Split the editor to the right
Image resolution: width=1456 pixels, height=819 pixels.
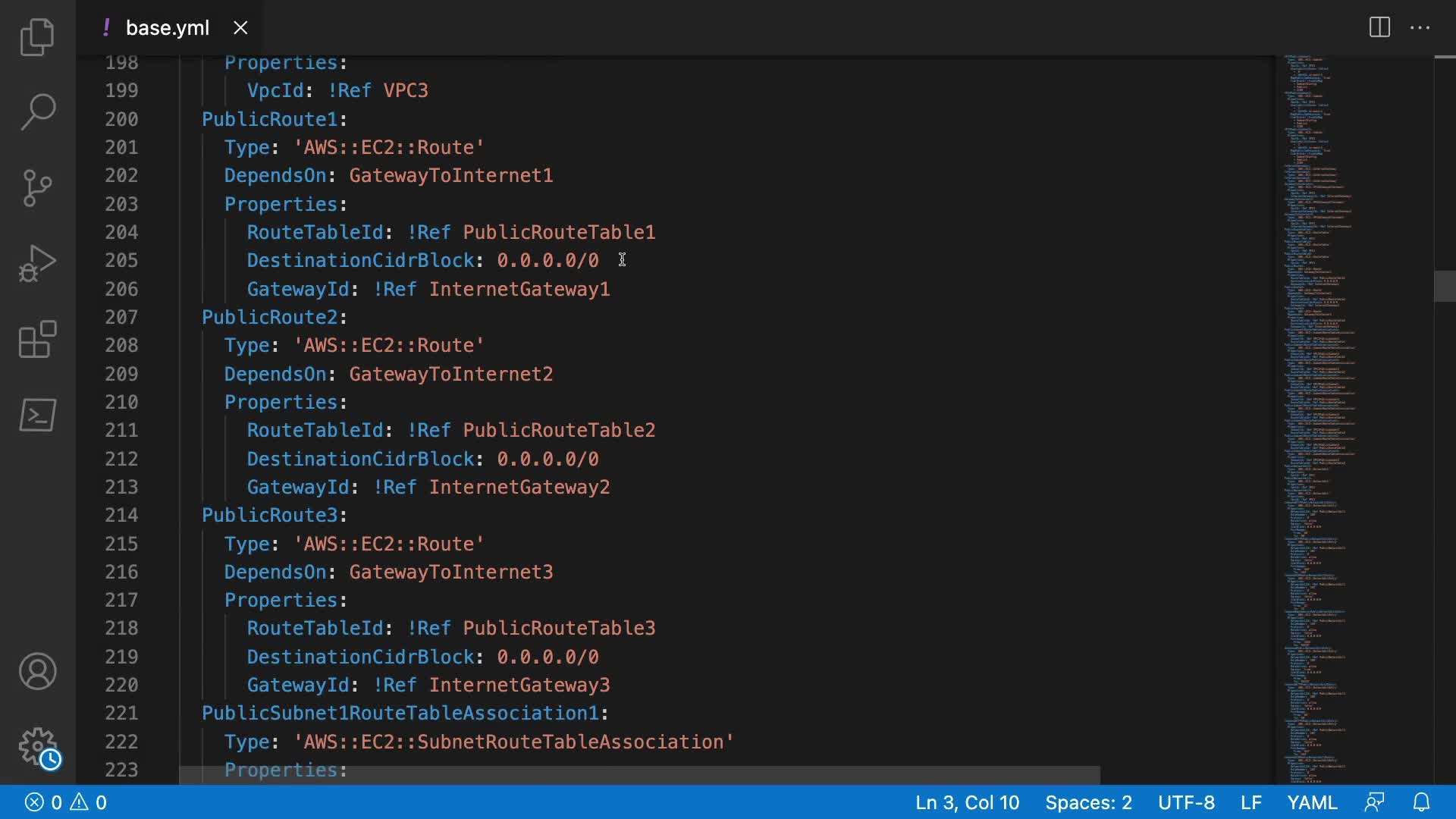1379,27
